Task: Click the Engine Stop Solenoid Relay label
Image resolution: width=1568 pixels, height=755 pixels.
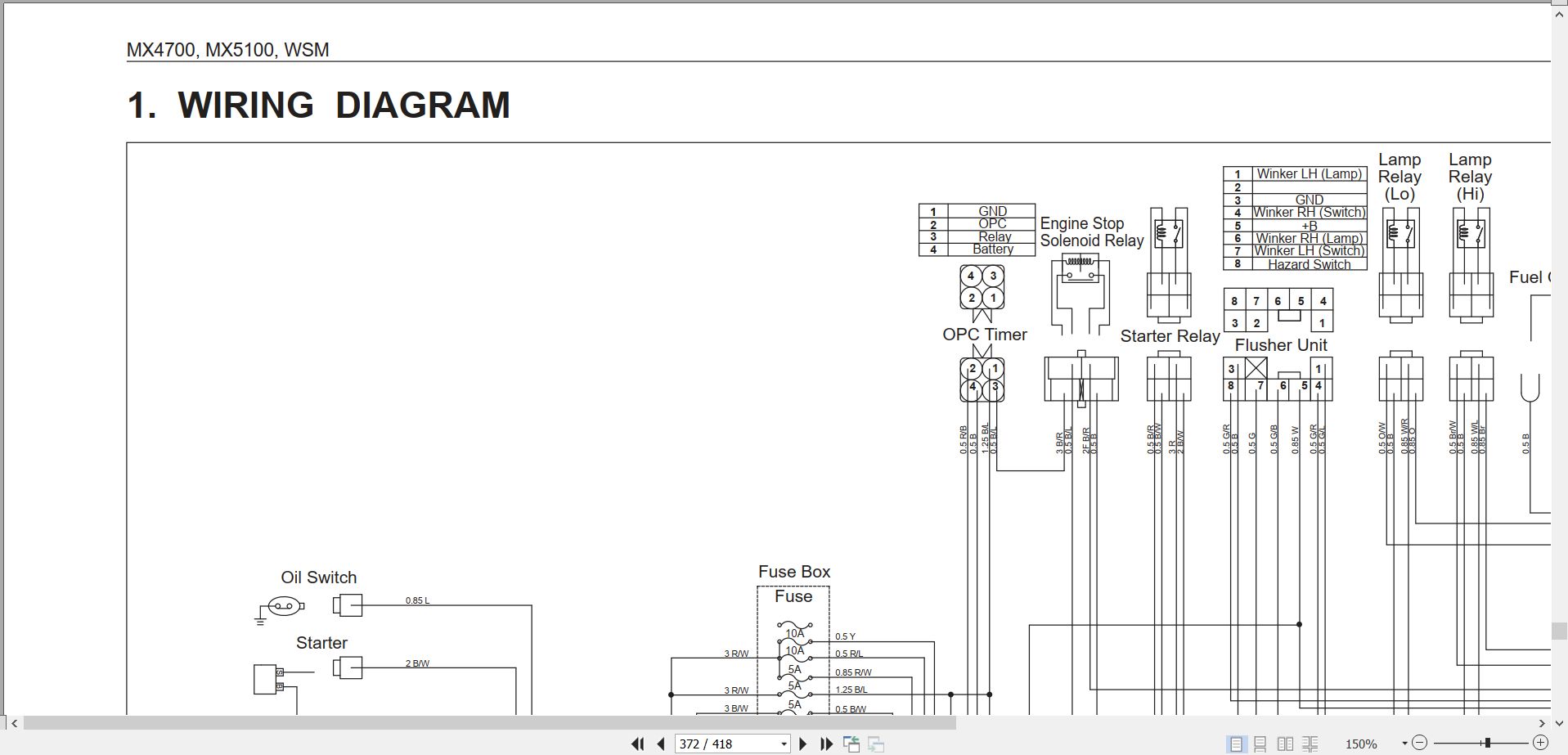Action: [1091, 232]
